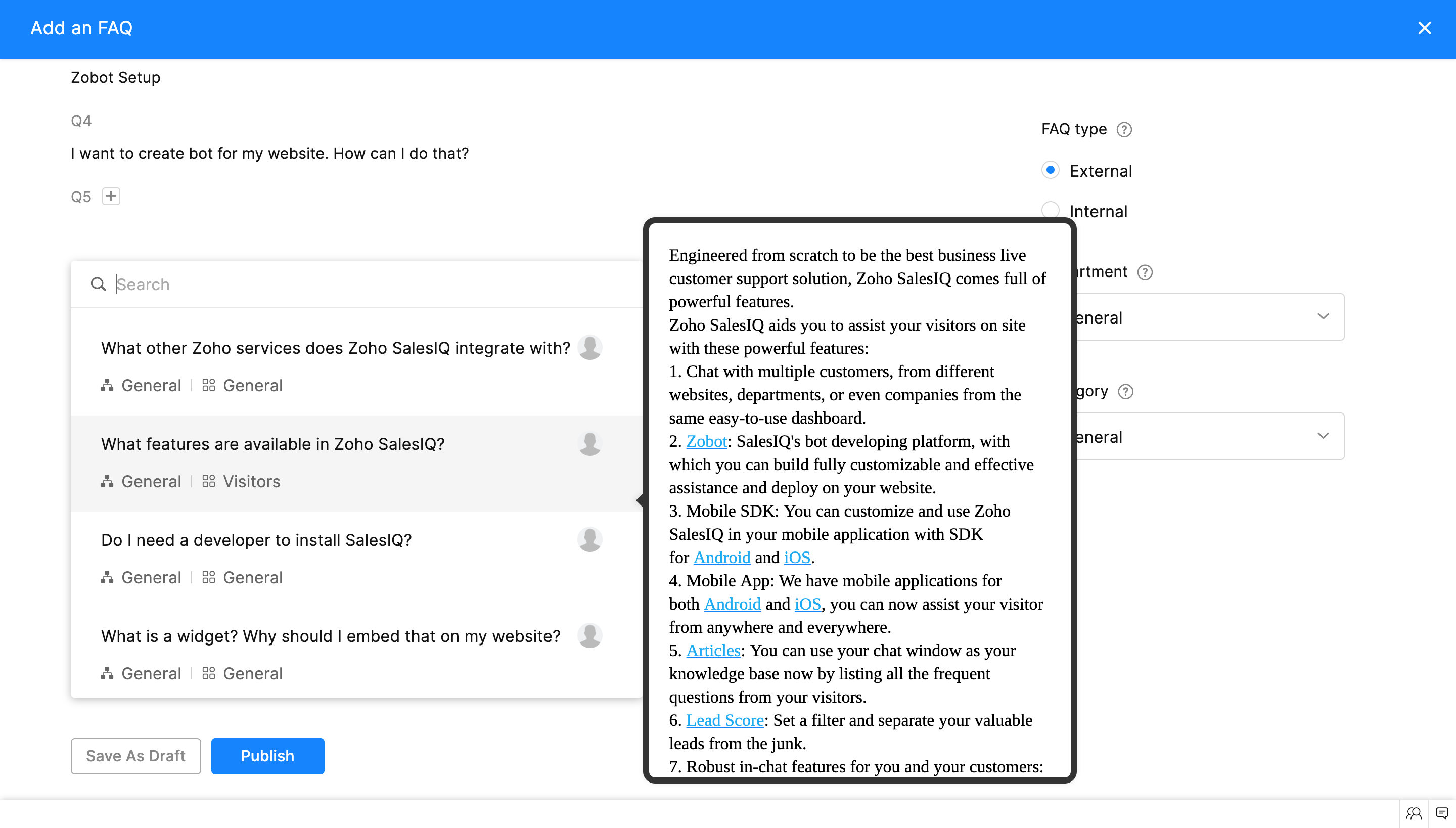Click the Department help question mark icon
This screenshot has width=1456, height=828.
[x=1145, y=272]
